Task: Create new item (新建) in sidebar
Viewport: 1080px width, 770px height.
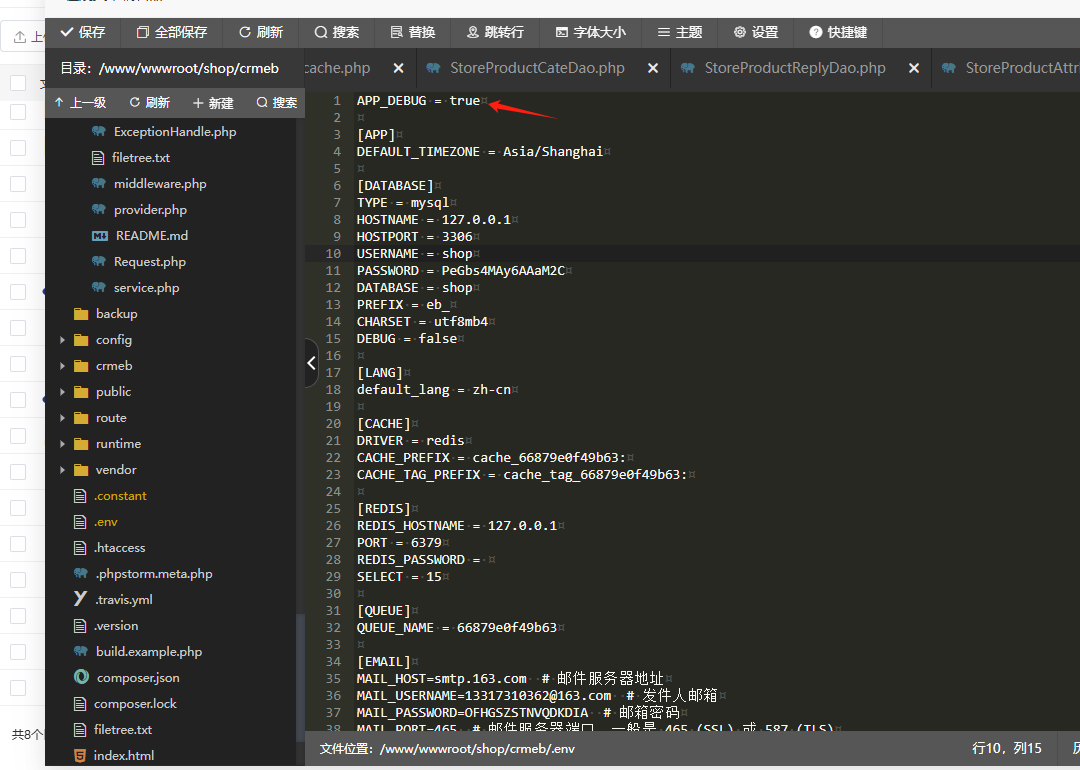Action: pyautogui.click(x=213, y=103)
